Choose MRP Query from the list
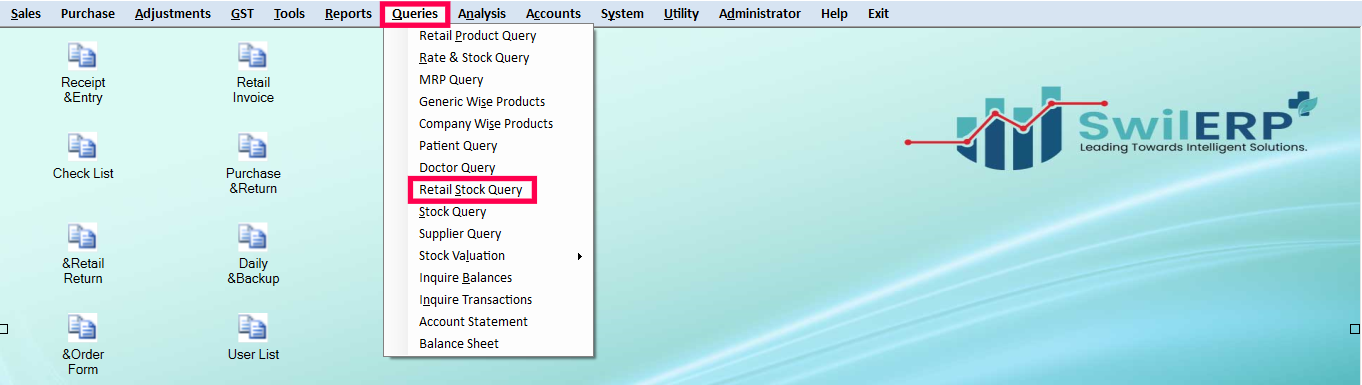Viewport: 1362px width, 385px height. click(x=489, y=80)
